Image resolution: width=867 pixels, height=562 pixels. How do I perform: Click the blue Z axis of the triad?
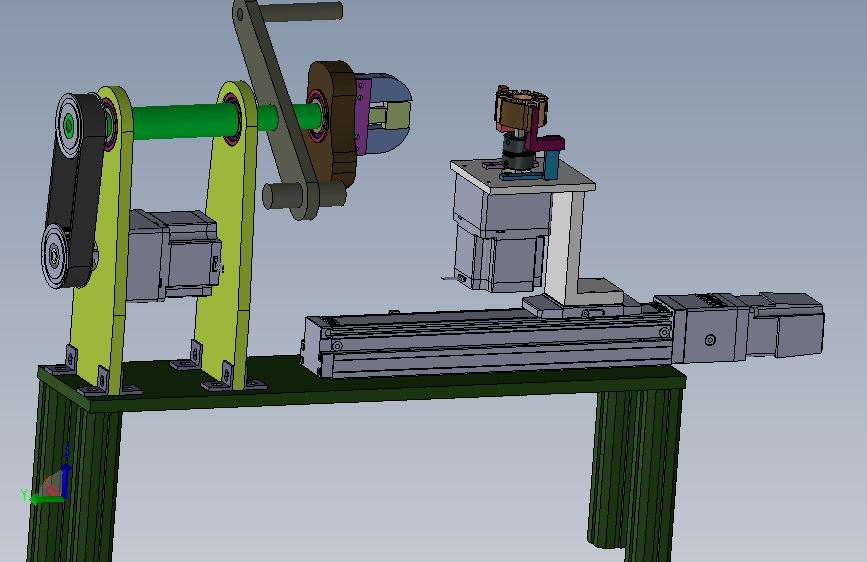click(66, 479)
